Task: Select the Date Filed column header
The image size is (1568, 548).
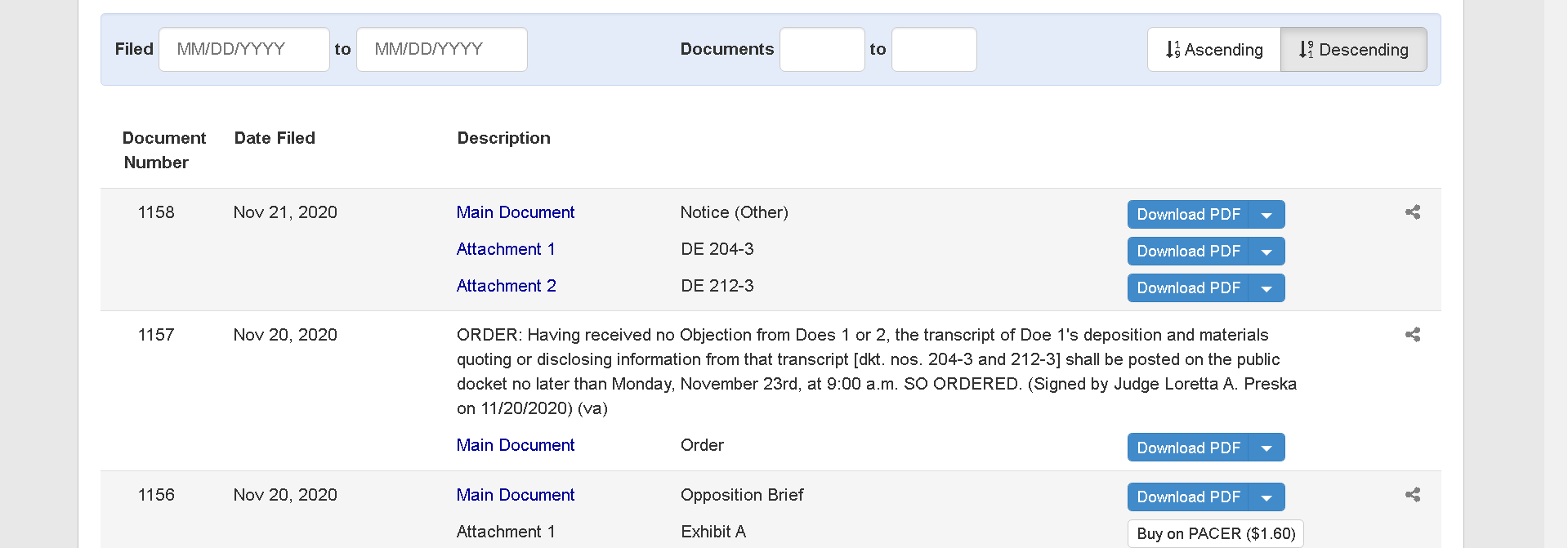Action: point(275,138)
